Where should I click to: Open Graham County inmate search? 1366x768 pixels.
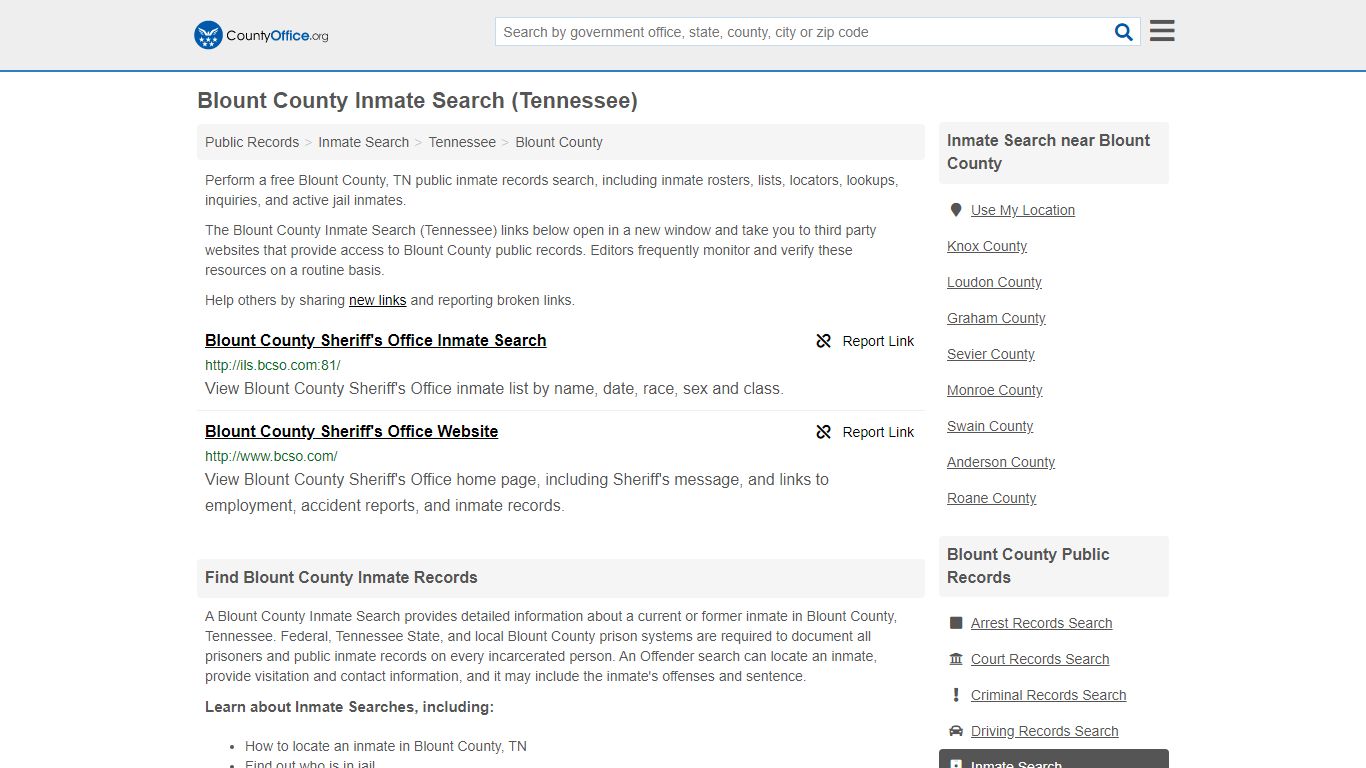996,318
